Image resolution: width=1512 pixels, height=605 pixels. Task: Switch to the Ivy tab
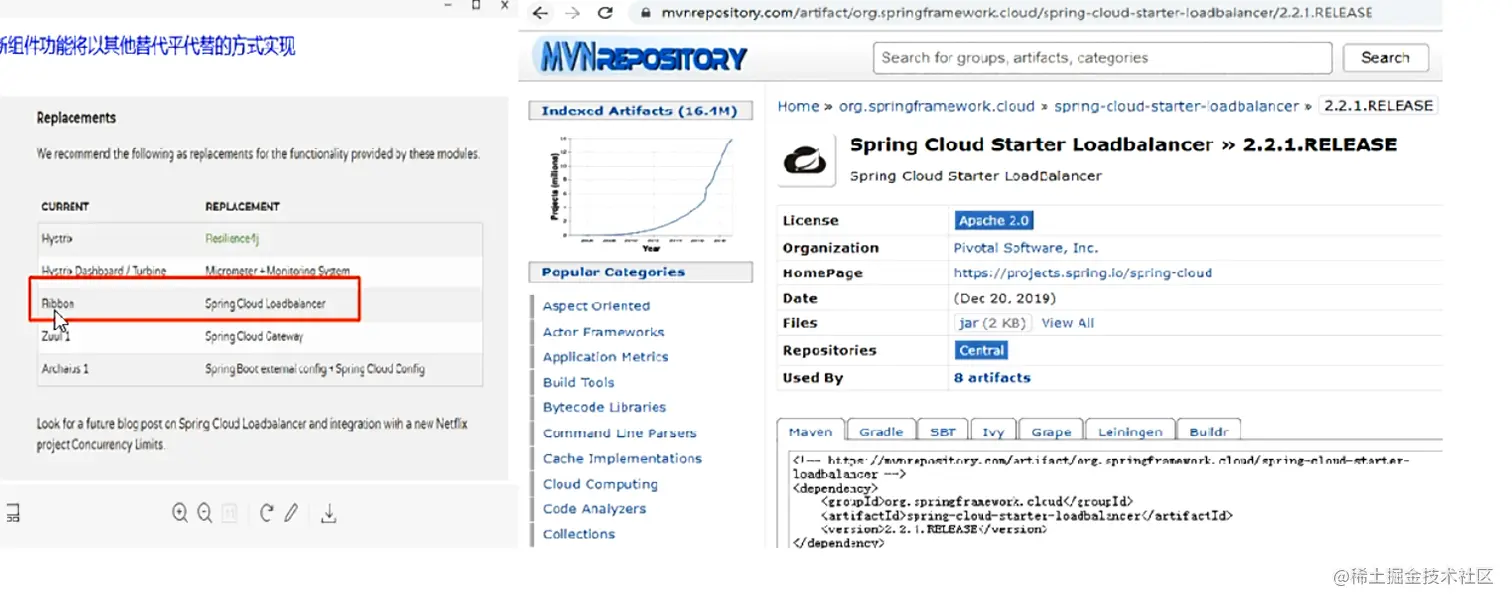coord(993,432)
